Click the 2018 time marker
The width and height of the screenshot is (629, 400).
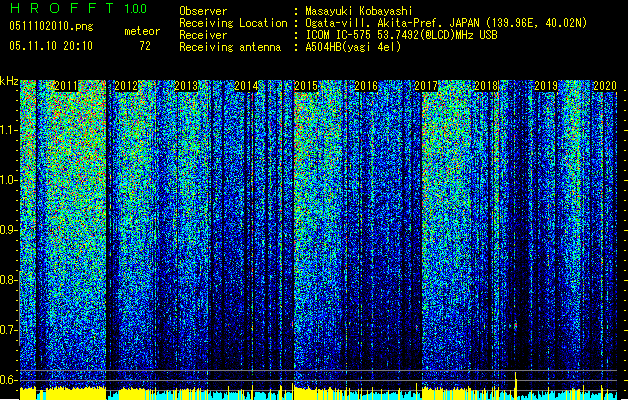point(486,86)
